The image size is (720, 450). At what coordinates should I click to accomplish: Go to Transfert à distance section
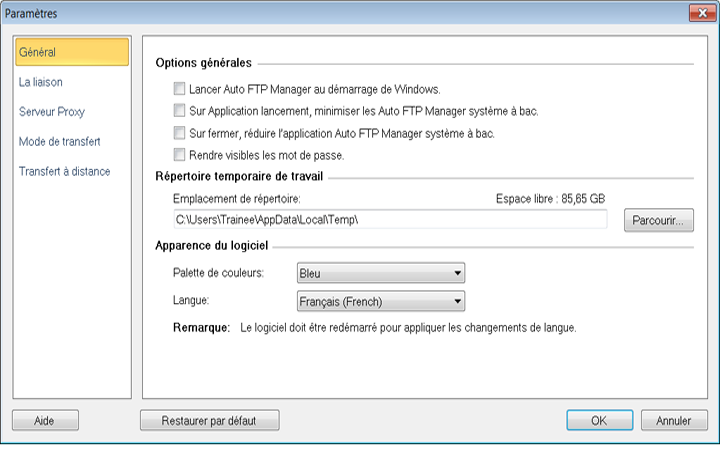(x=65, y=171)
